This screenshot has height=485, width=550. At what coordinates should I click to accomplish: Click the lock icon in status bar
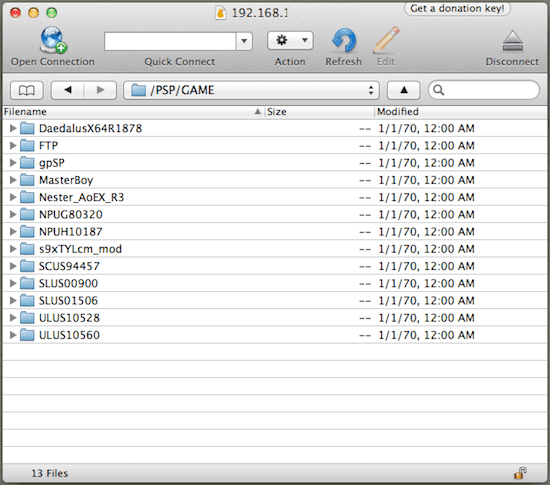(x=520, y=473)
